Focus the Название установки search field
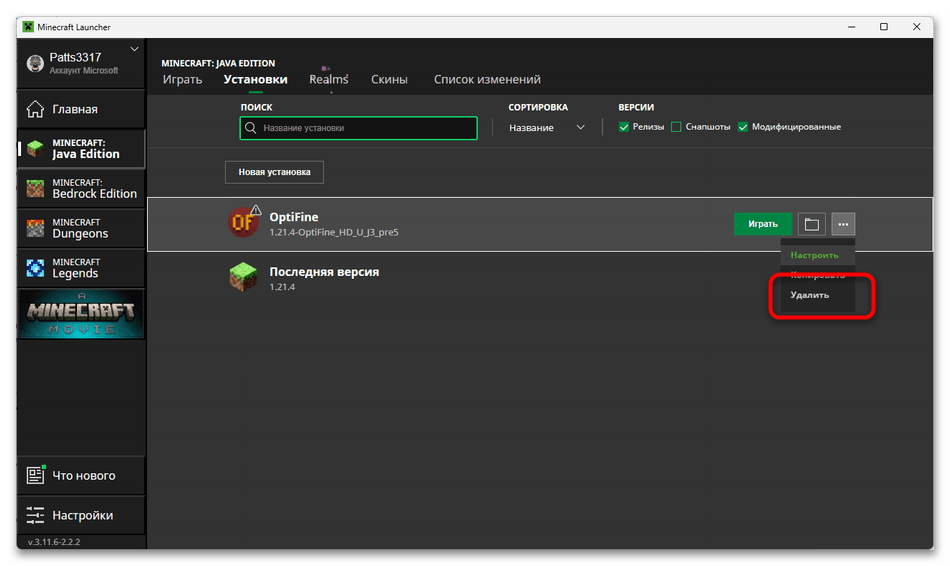The image size is (950, 566). tap(359, 128)
